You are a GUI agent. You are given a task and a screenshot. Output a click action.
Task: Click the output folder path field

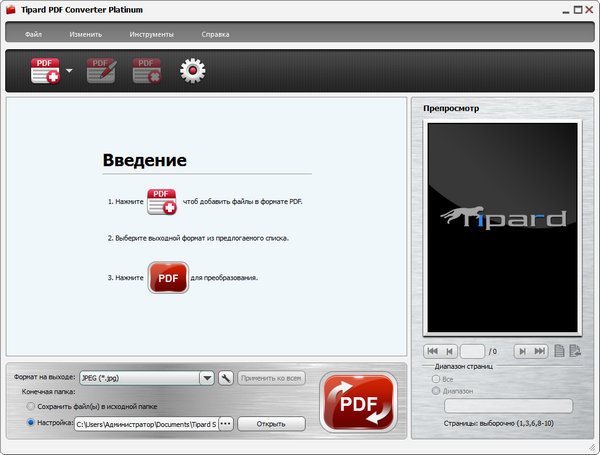point(146,424)
